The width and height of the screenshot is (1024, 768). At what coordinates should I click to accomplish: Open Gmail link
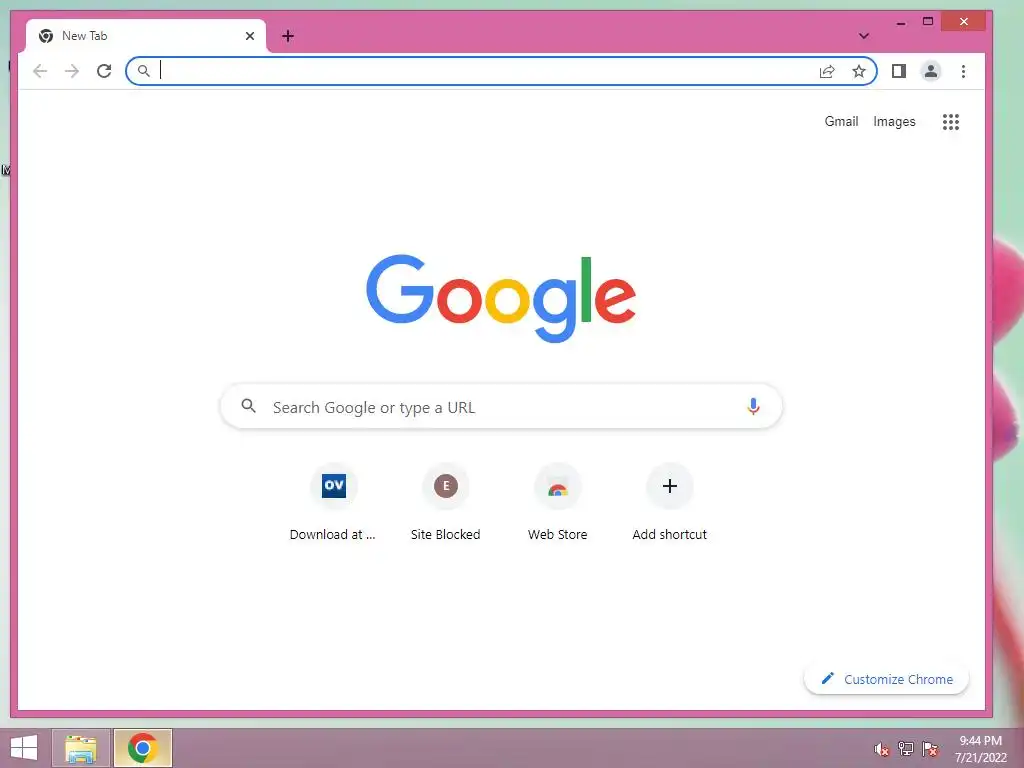[x=841, y=121]
